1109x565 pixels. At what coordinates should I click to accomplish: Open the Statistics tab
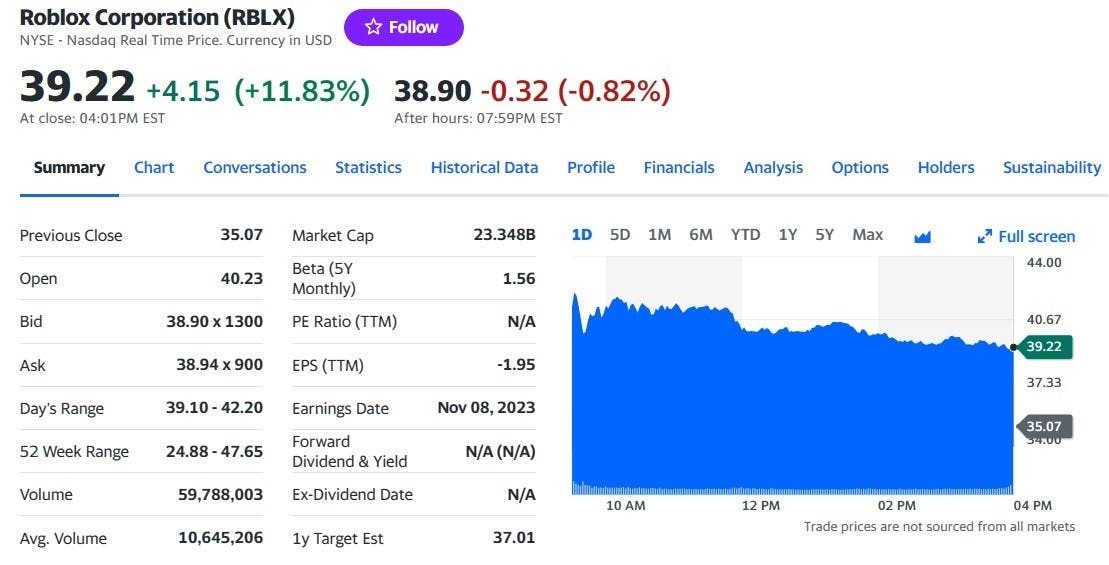coord(368,167)
